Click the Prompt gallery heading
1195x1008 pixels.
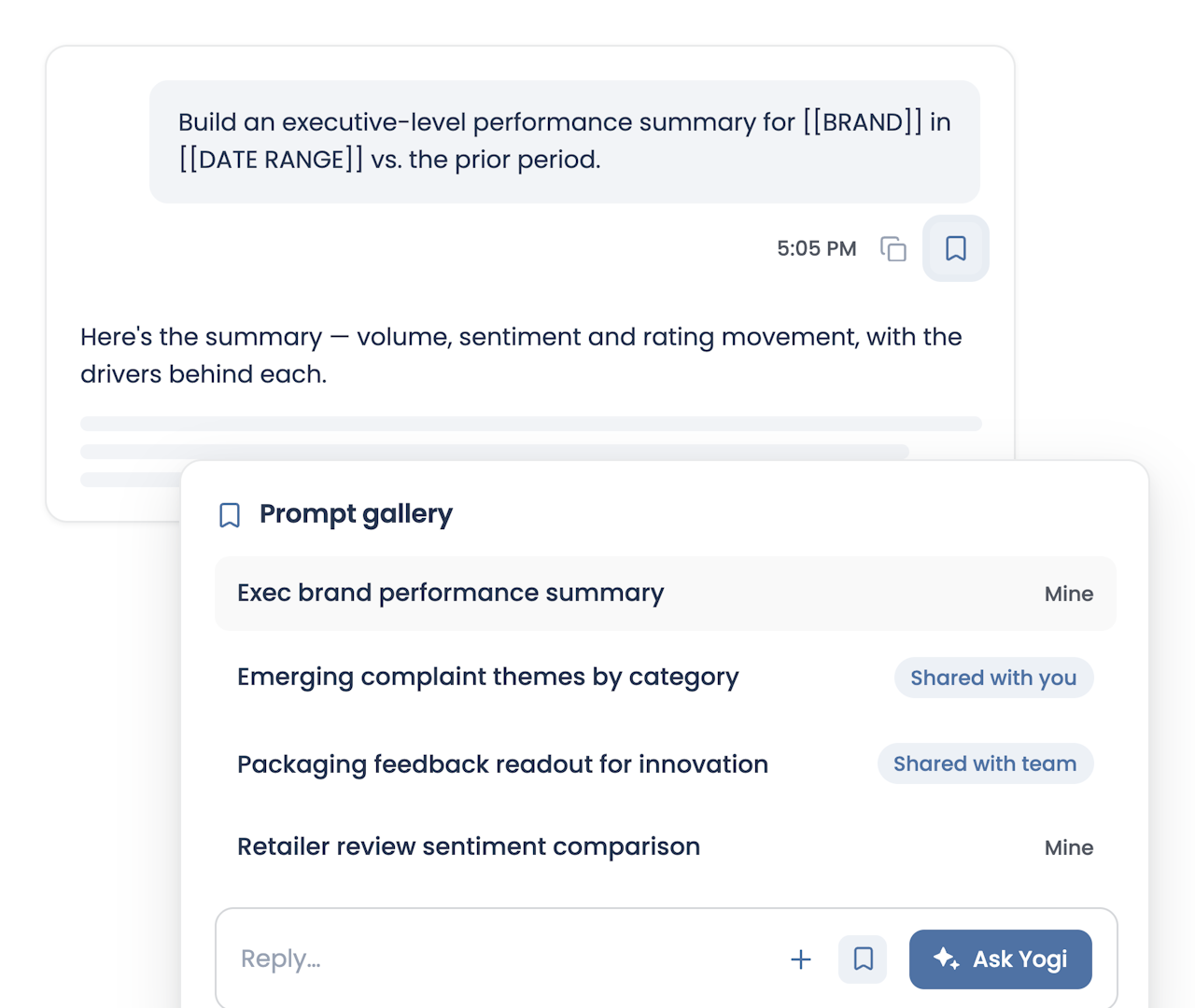click(356, 514)
